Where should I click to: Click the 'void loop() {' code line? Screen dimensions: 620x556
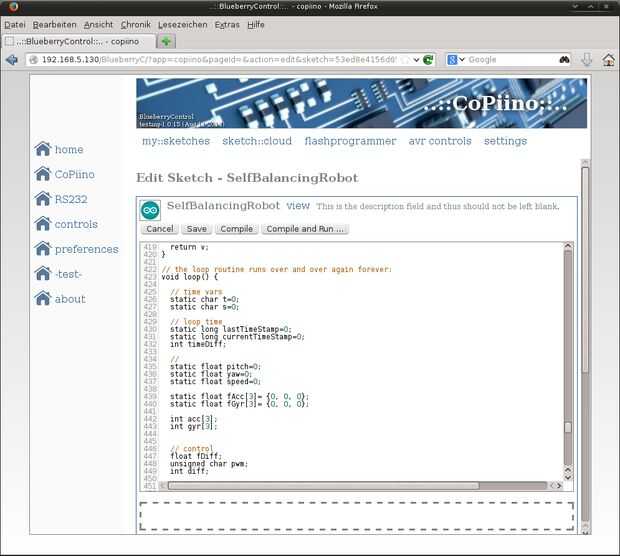(190, 277)
